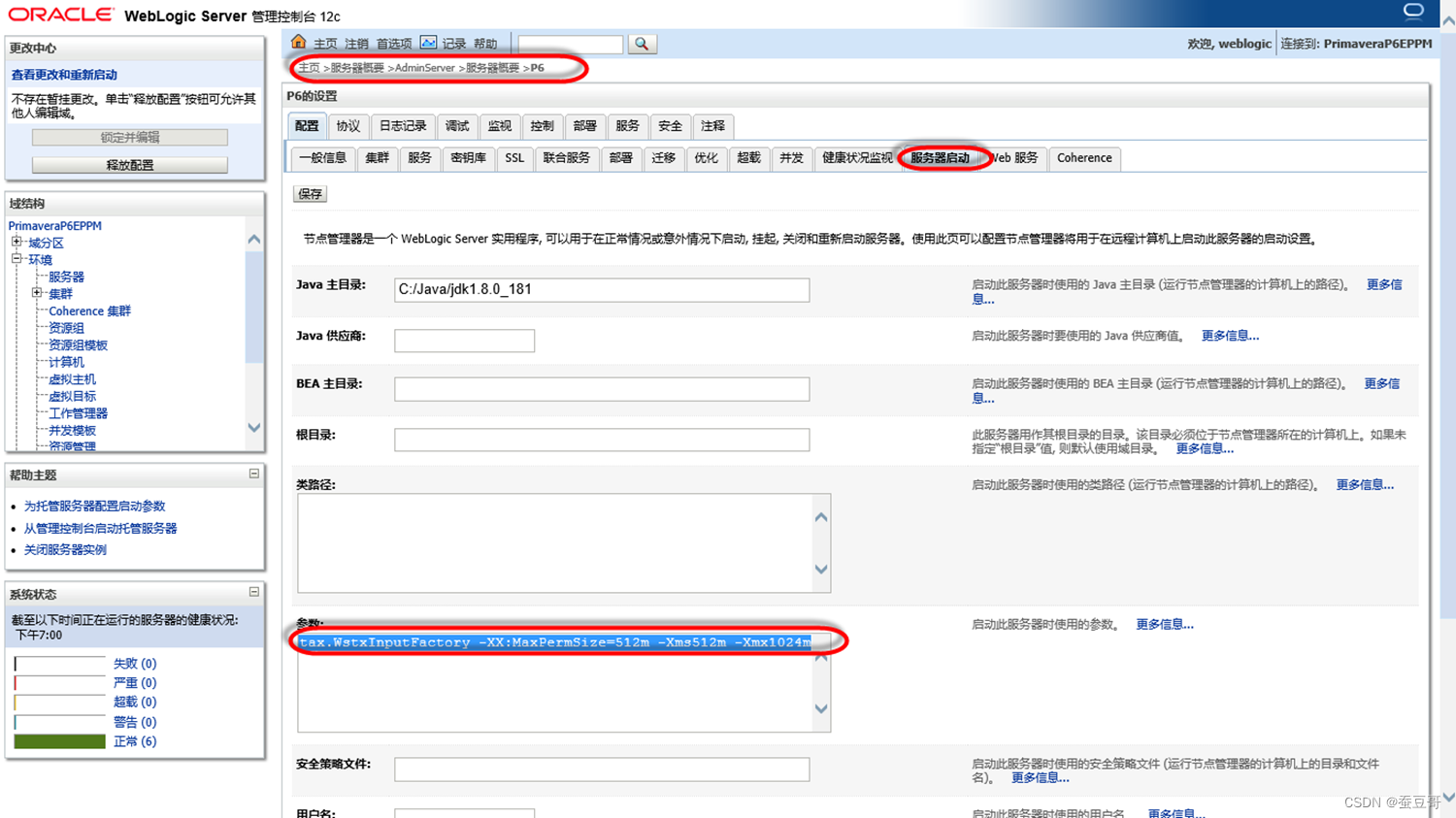Click the search text field

pos(571,45)
